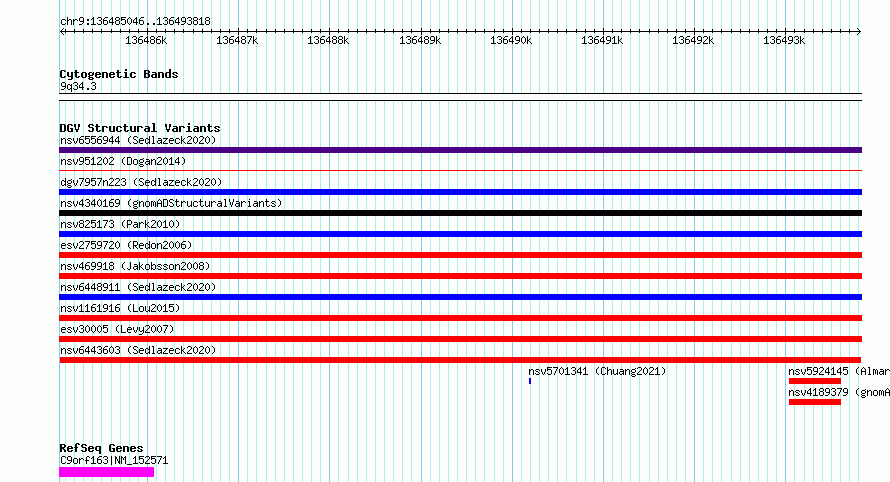Click the RefSeq Genes track title

point(101,448)
